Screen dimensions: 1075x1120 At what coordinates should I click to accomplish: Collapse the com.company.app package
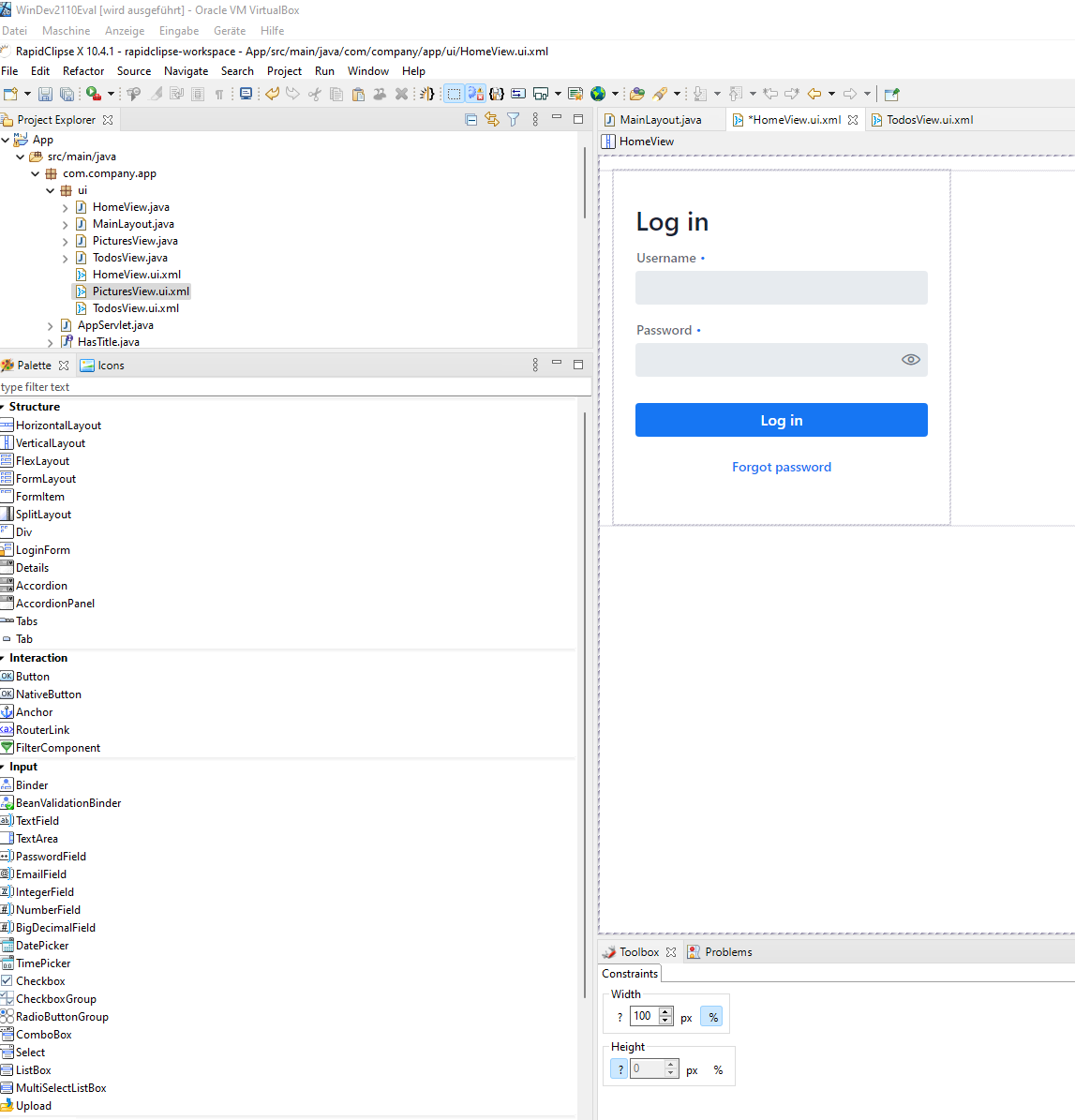pos(36,173)
